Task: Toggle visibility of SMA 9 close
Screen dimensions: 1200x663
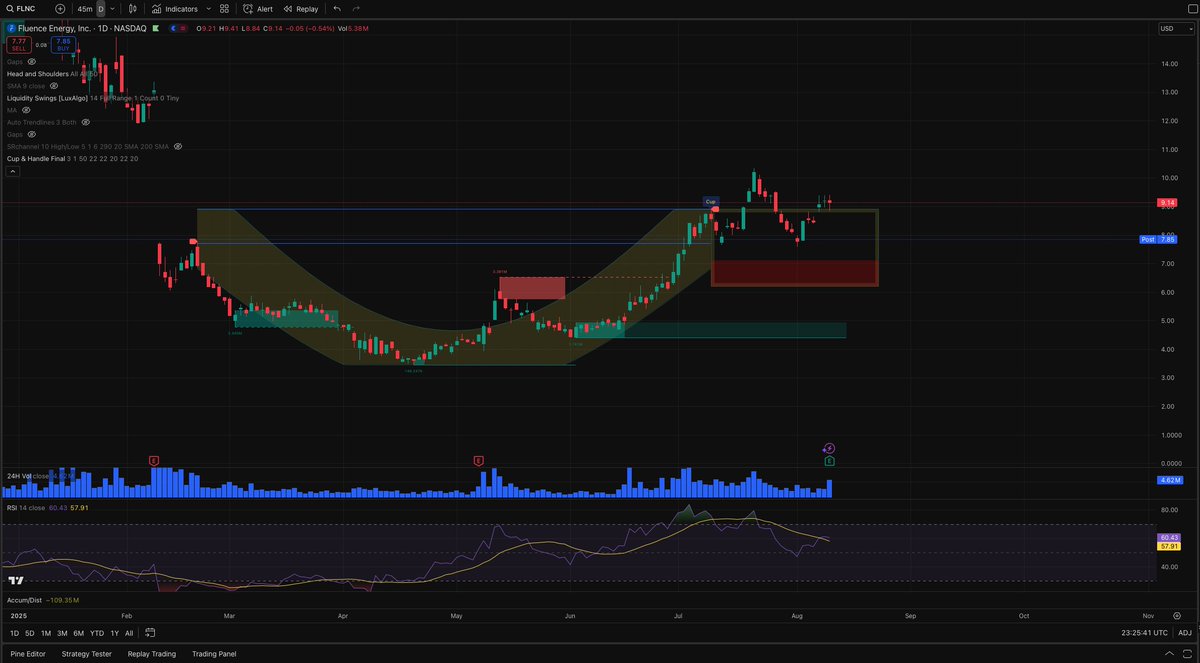Action: 53,86
